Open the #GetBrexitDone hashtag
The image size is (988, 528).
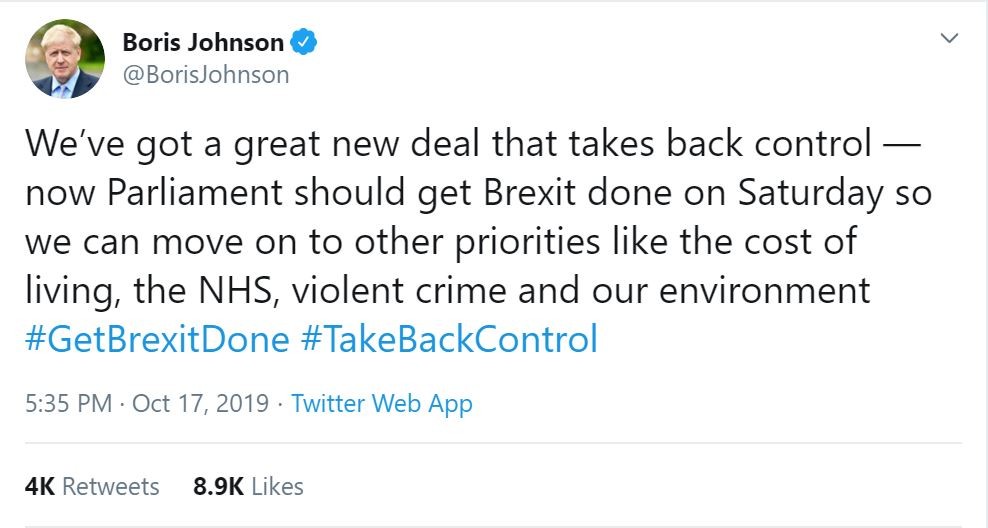[156, 339]
